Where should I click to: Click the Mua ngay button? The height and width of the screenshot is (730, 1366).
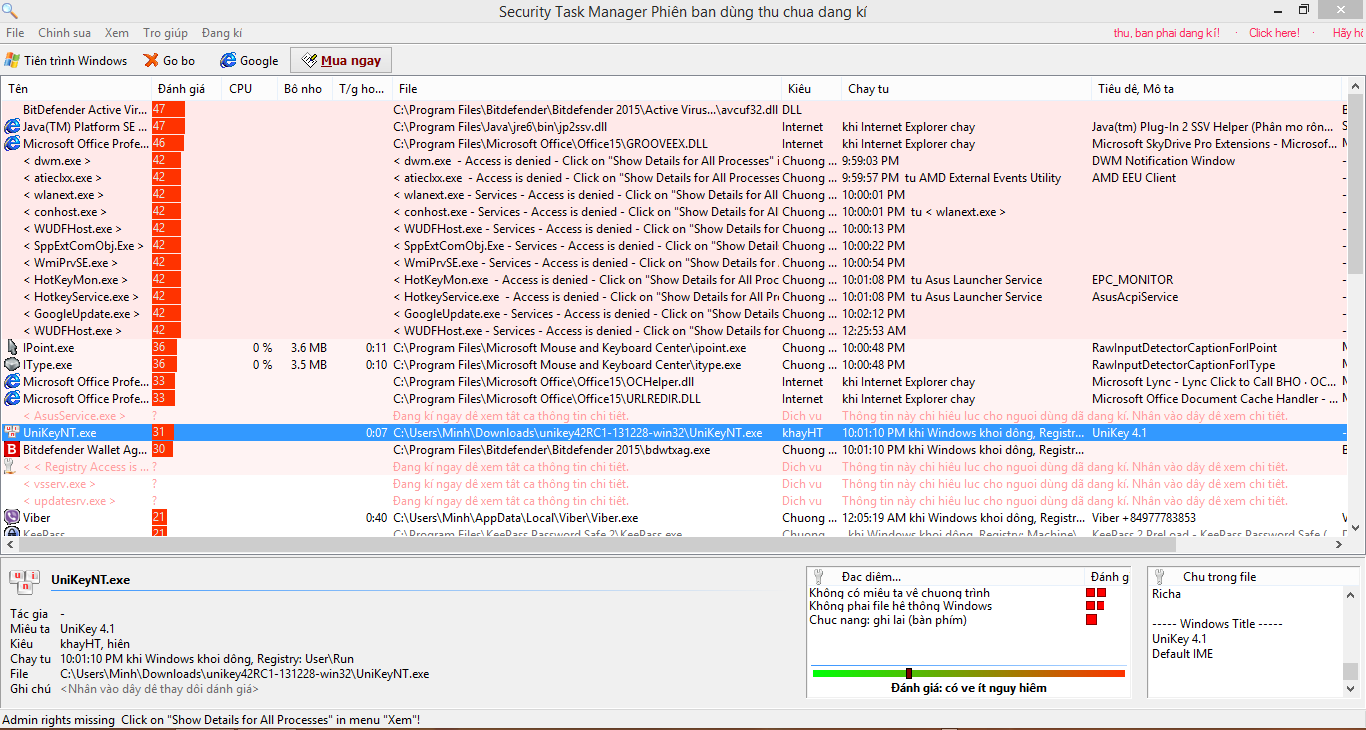coord(341,60)
